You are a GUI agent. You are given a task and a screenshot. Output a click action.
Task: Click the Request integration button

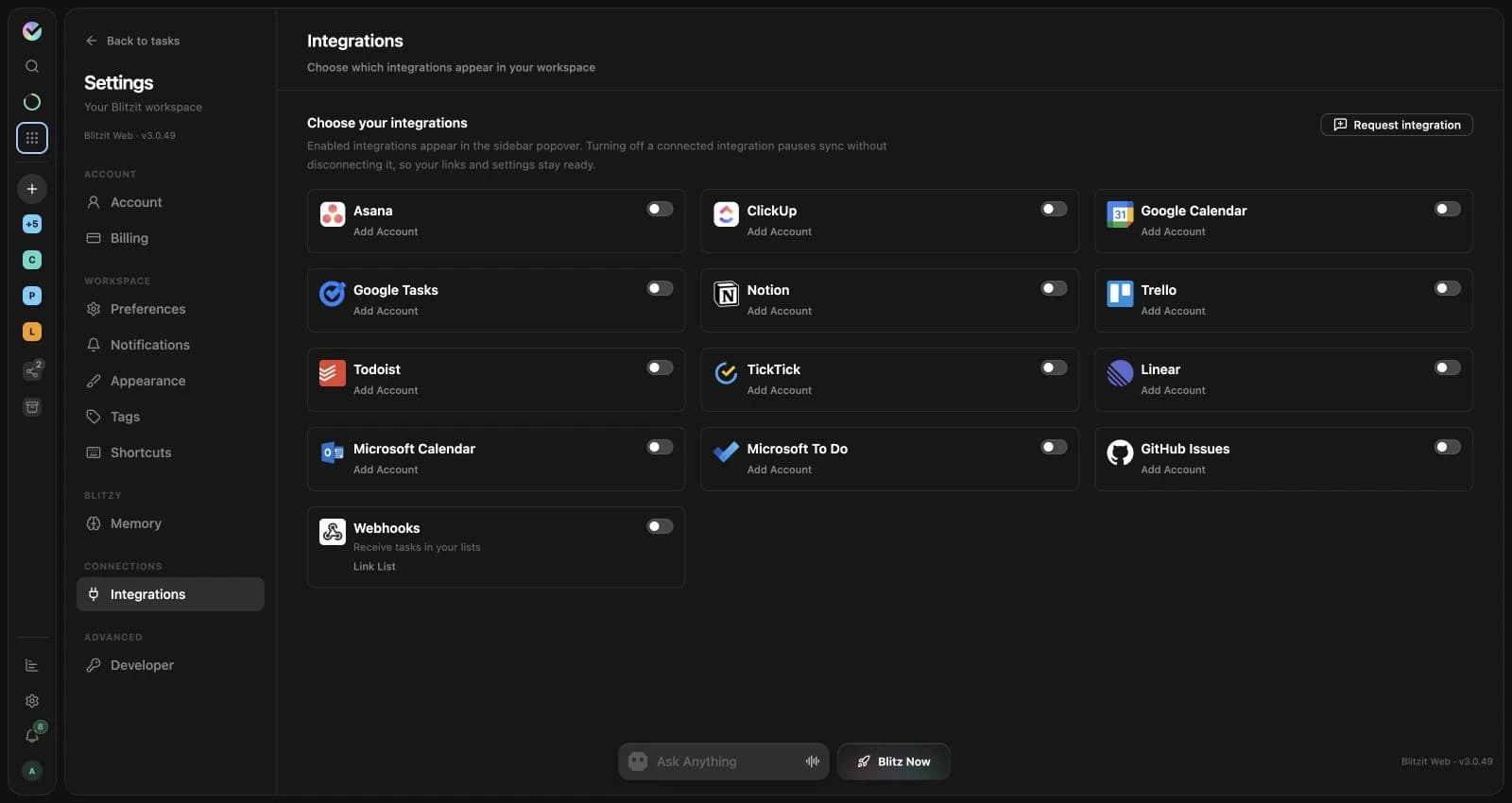[1397, 125]
